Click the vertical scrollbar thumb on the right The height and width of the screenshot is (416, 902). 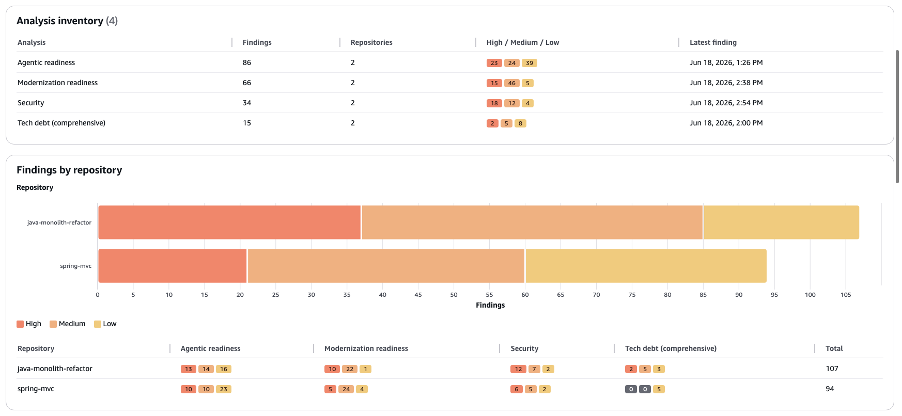(898, 117)
